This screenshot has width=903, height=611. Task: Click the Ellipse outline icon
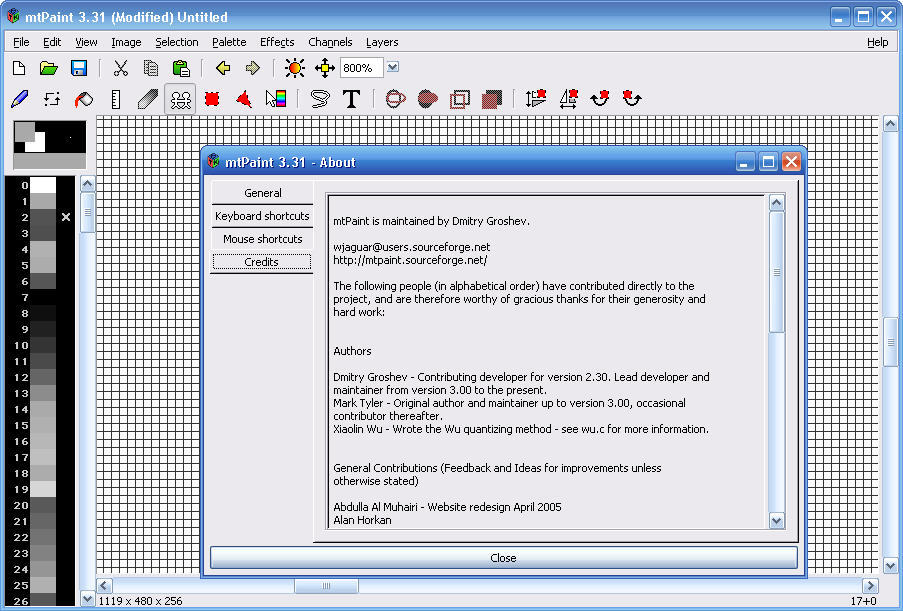tap(395, 99)
